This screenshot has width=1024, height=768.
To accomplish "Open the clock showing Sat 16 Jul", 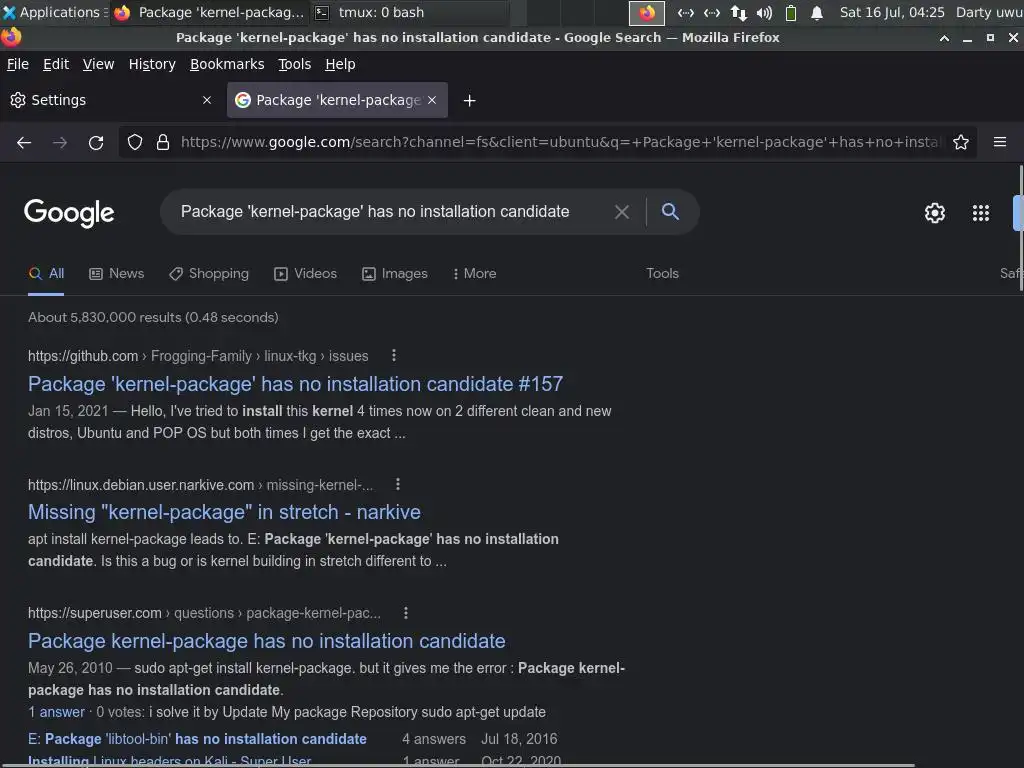I will [892, 12].
